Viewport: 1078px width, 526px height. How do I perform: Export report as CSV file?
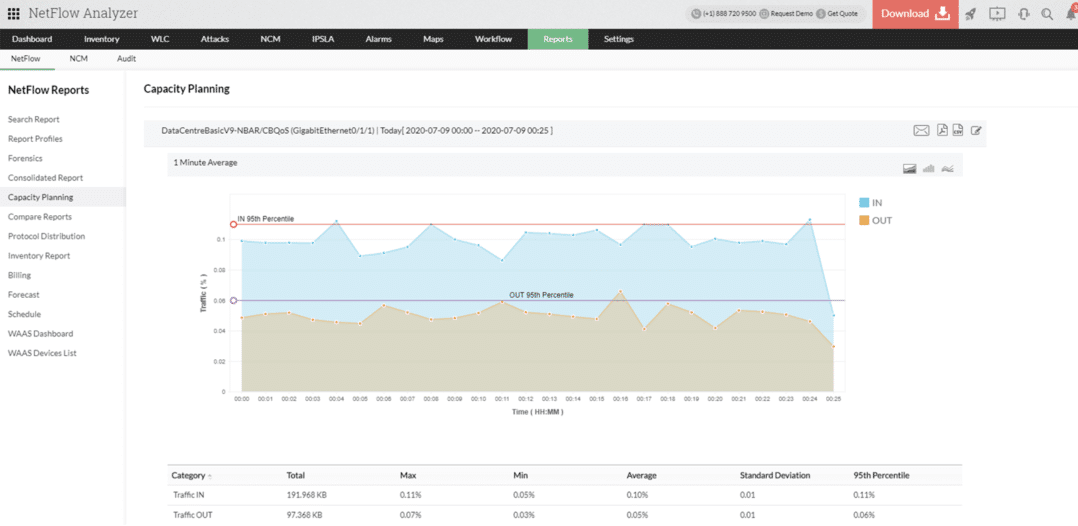(x=958, y=131)
